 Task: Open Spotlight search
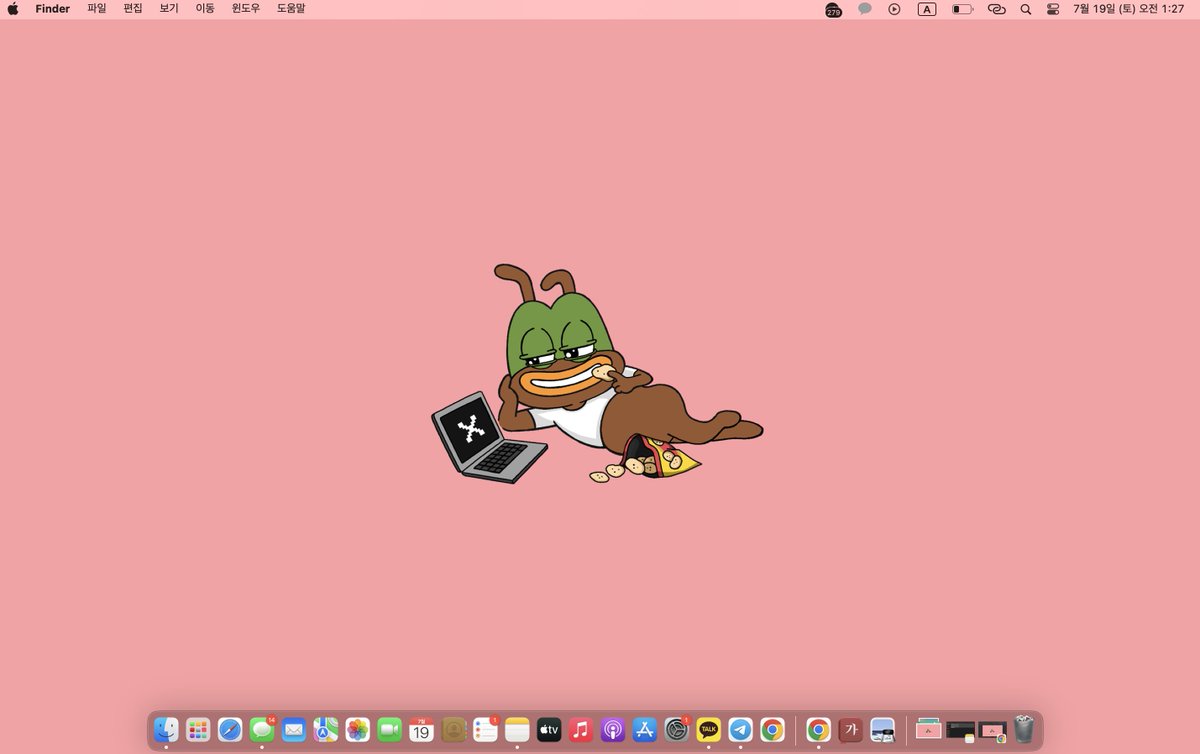pyautogui.click(x=1025, y=9)
